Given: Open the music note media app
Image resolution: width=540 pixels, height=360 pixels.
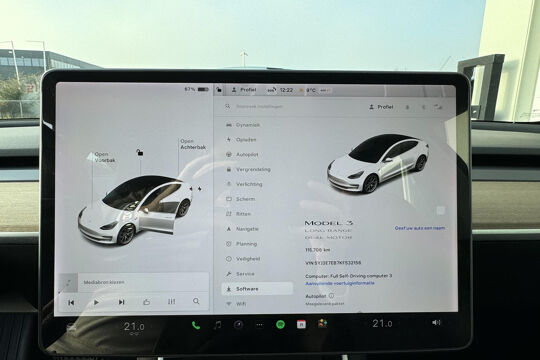Looking at the screenshot, I should pos(217,325).
